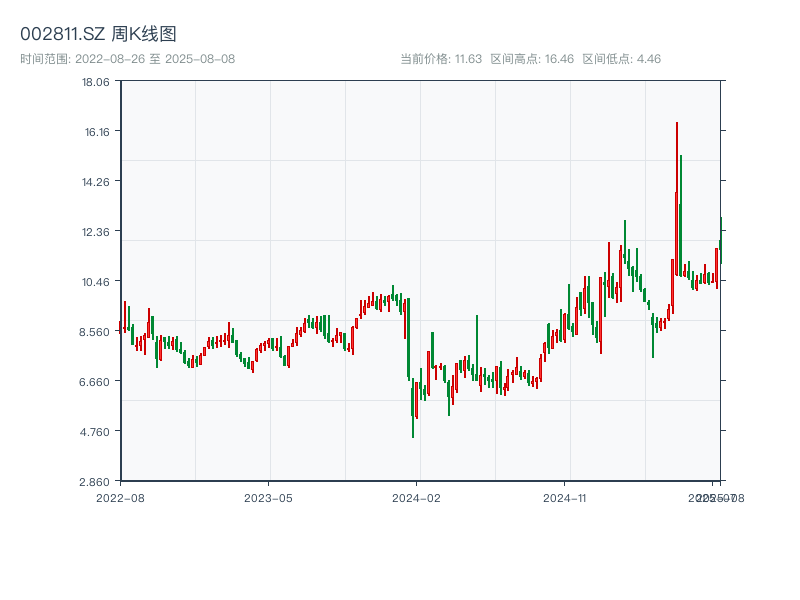Click the period high label 区间高点: 16.46
This screenshot has height=600, width=800.
(532, 59)
